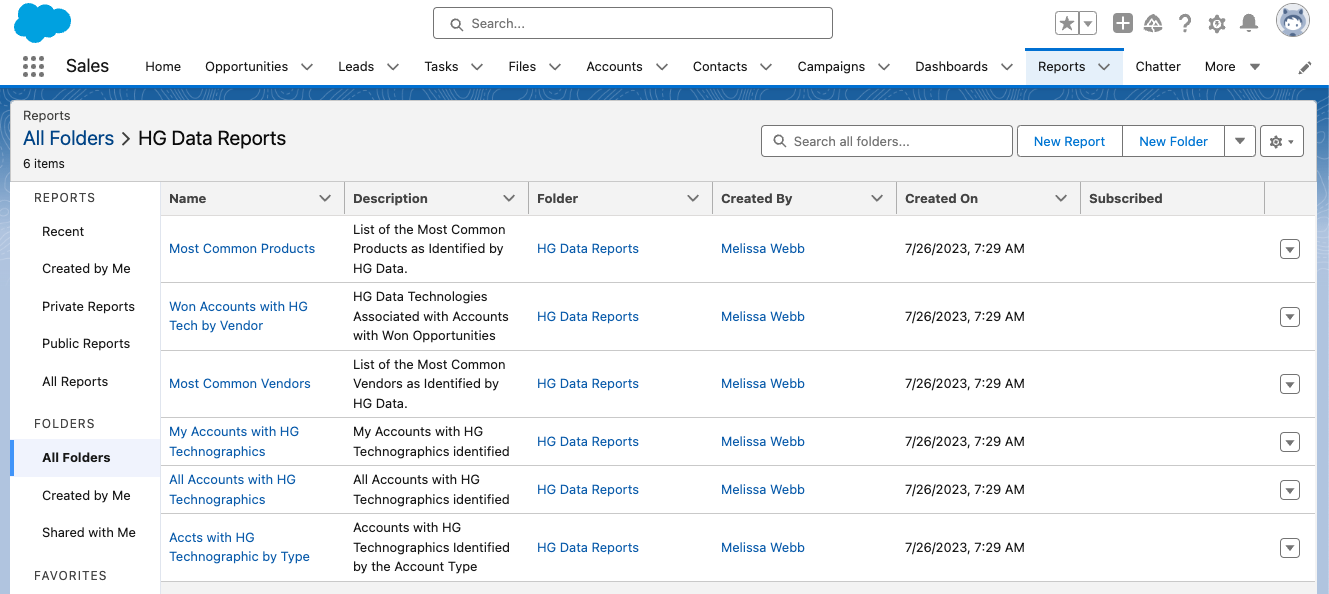Open the Trailhead guidance icon
The width and height of the screenshot is (1329, 594).
[1154, 23]
